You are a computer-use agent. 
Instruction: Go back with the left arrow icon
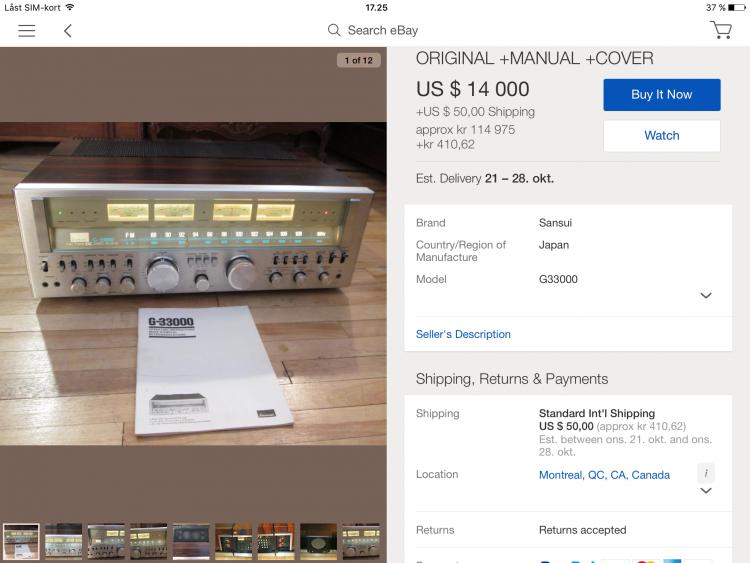pos(67,31)
